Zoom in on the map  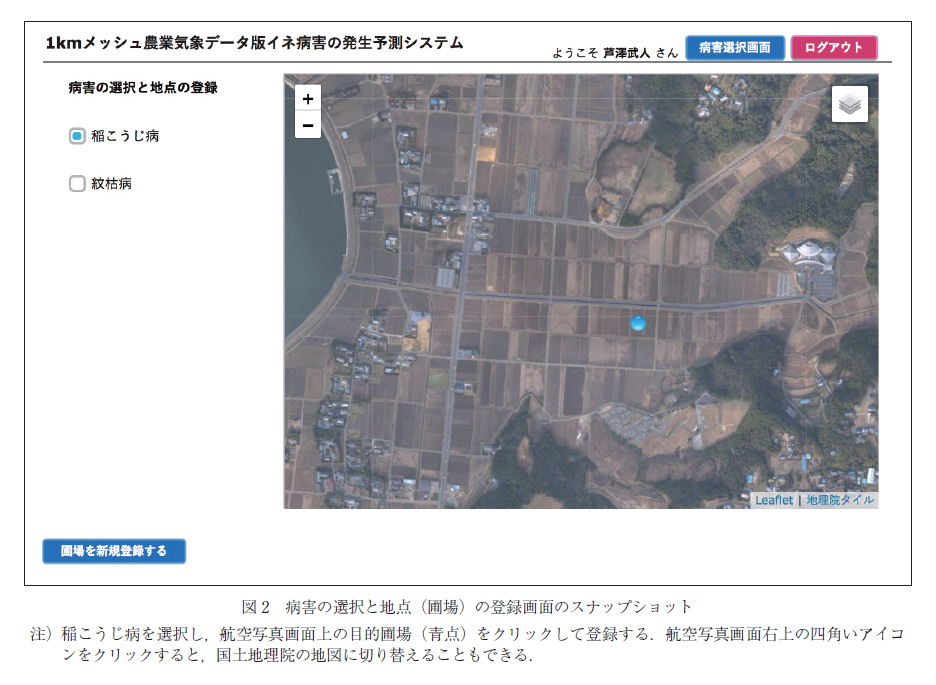[308, 98]
